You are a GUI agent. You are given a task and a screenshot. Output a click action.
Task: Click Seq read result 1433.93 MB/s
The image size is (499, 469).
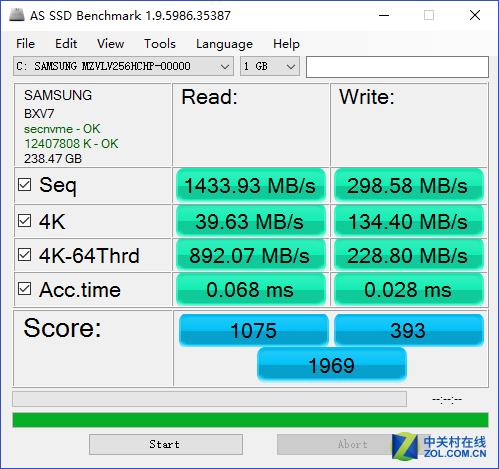(x=250, y=185)
